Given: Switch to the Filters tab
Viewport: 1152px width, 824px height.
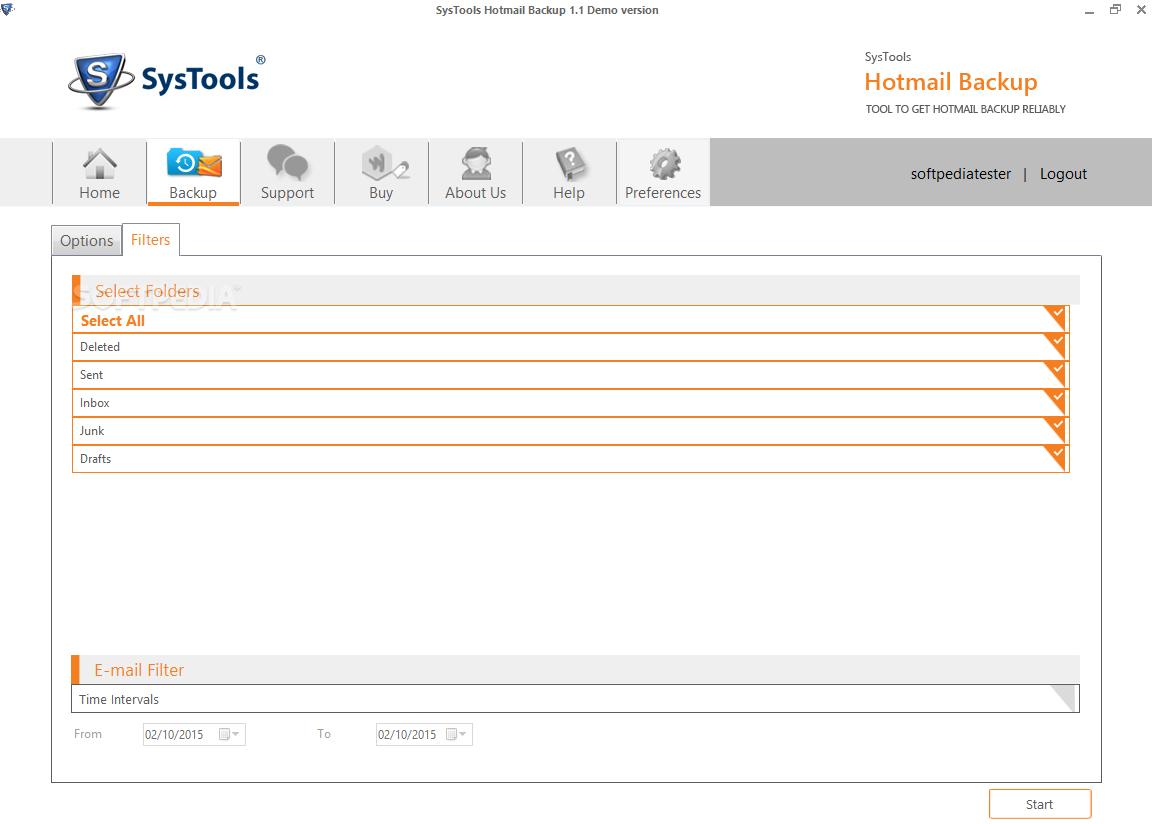Looking at the screenshot, I should (151, 240).
